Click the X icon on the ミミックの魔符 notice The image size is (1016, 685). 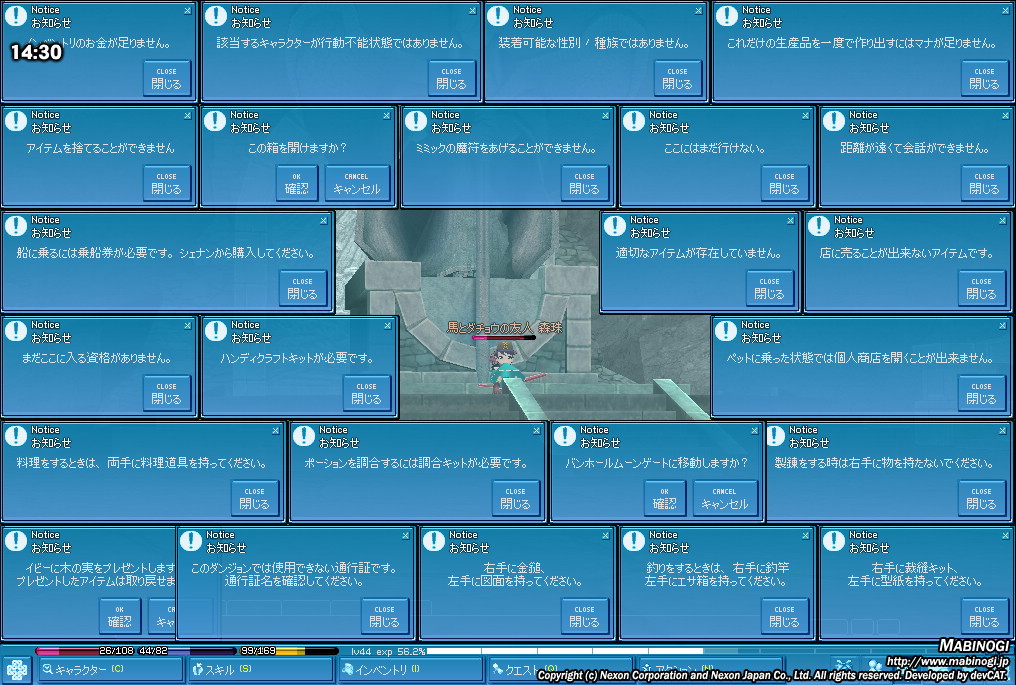(605, 115)
